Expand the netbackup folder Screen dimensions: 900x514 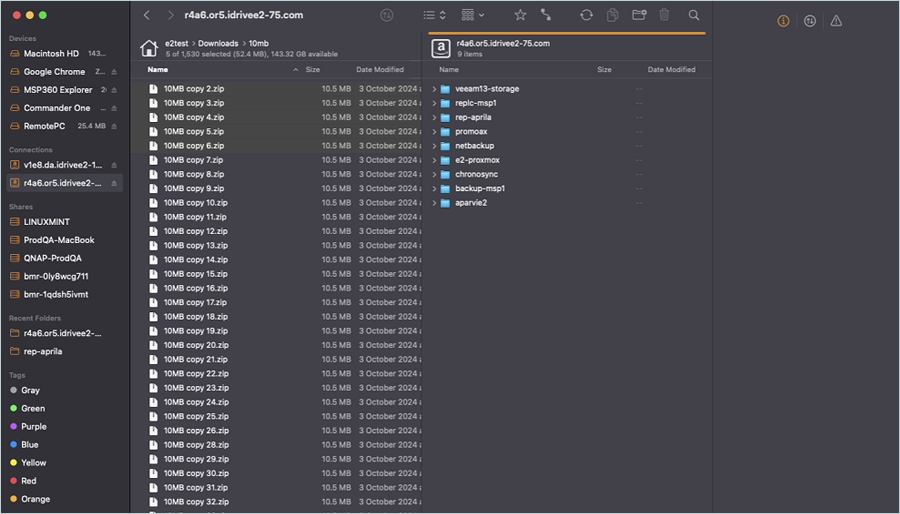pos(434,146)
